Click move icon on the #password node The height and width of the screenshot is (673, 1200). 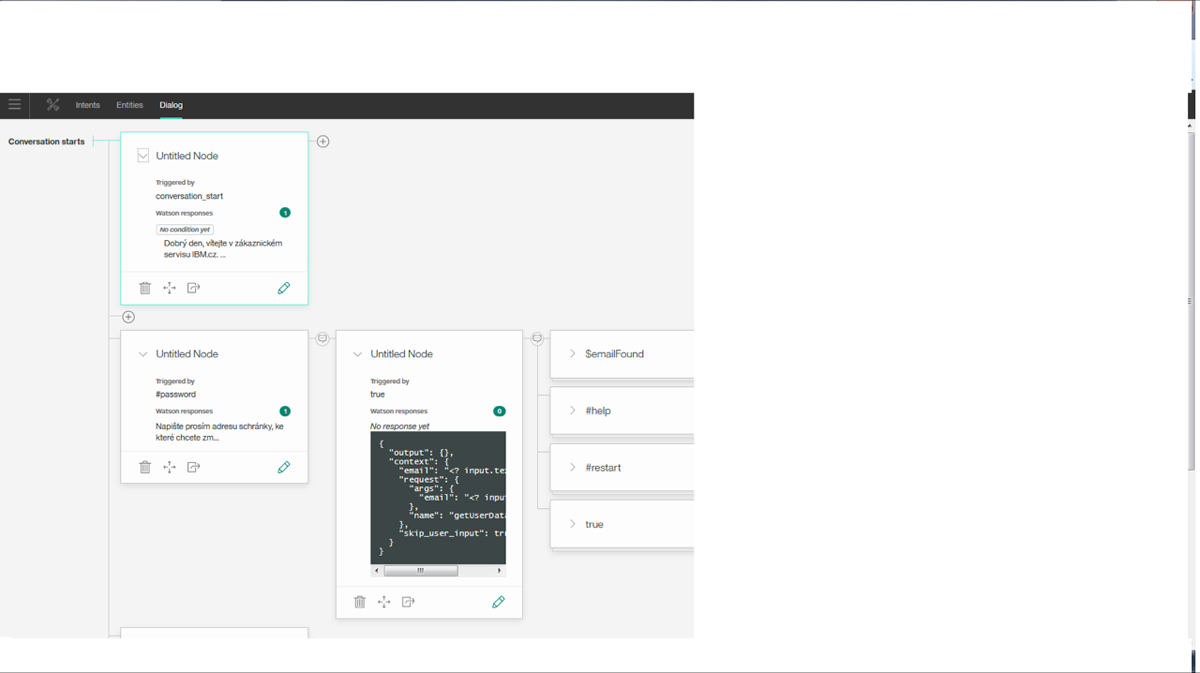[x=169, y=467]
